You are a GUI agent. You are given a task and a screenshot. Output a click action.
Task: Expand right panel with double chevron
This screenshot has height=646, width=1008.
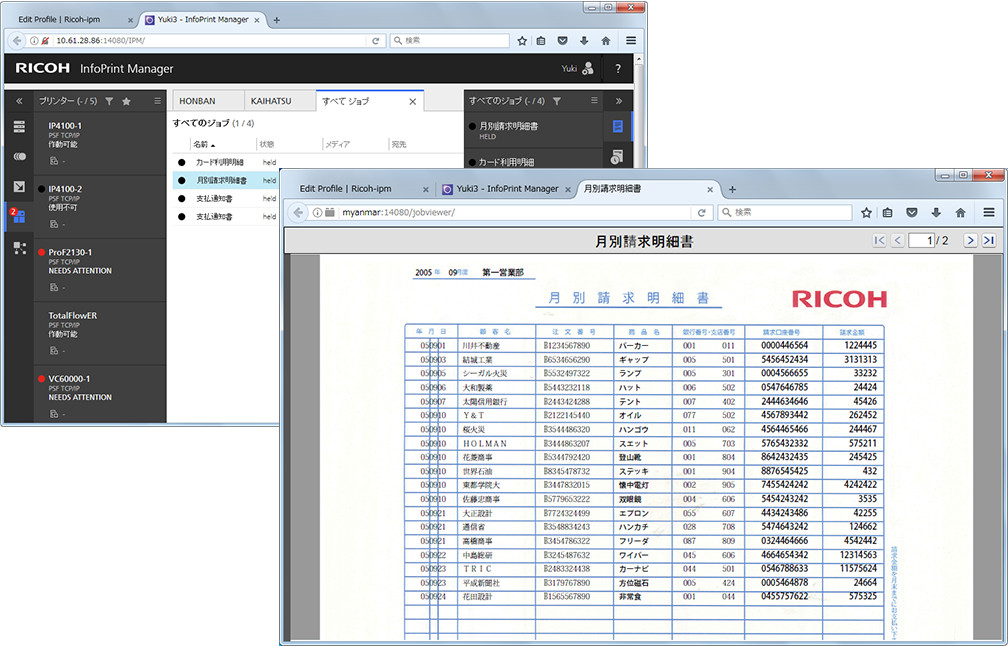pos(619,101)
